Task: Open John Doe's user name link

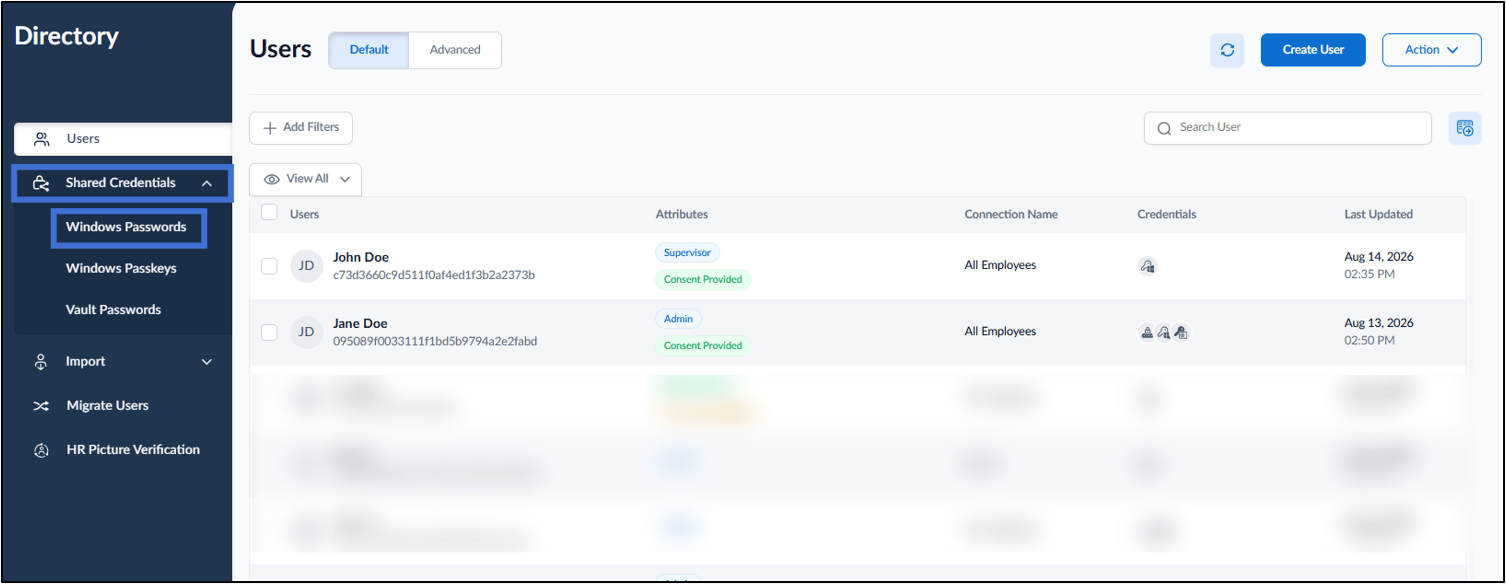Action: [361, 258]
